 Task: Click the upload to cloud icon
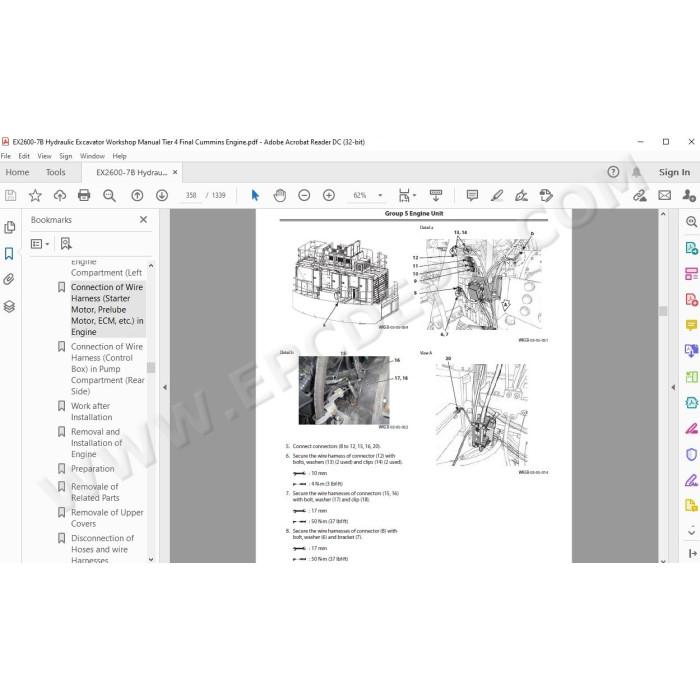(59, 195)
